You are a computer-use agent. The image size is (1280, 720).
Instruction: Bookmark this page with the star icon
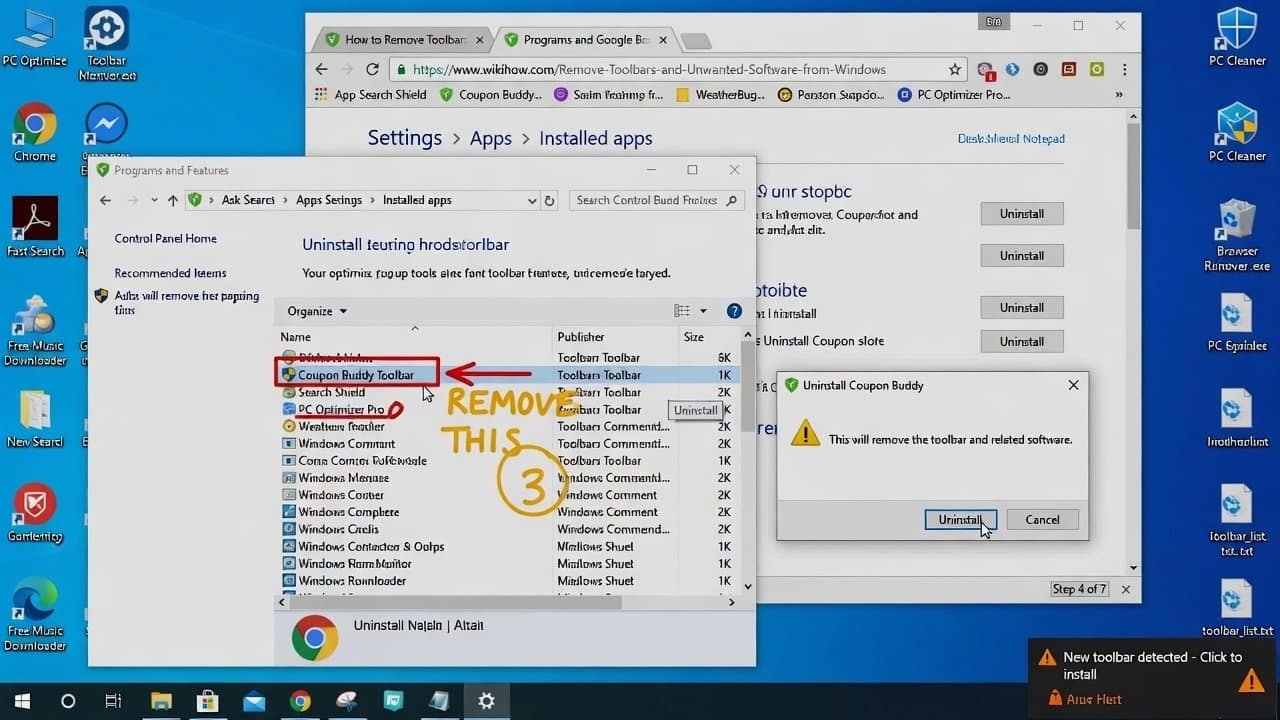pos(954,70)
